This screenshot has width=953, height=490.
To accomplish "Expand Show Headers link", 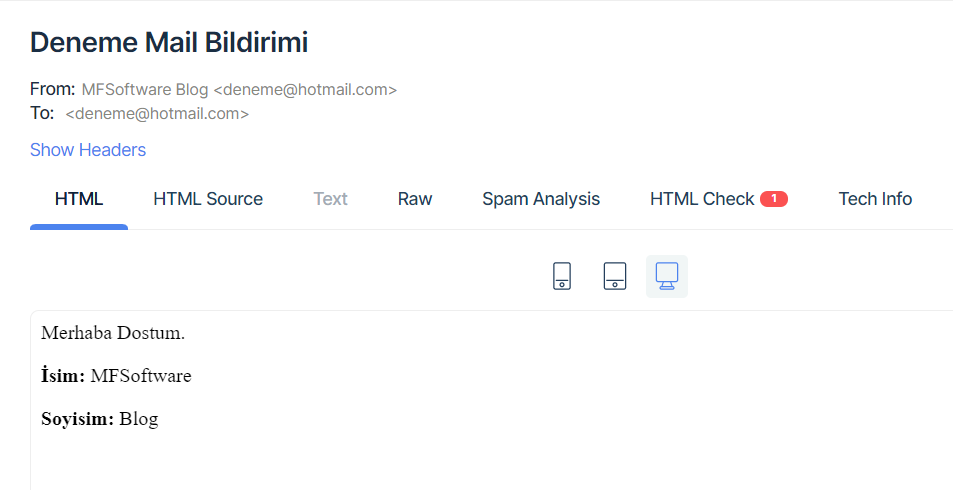I will coord(88,150).
